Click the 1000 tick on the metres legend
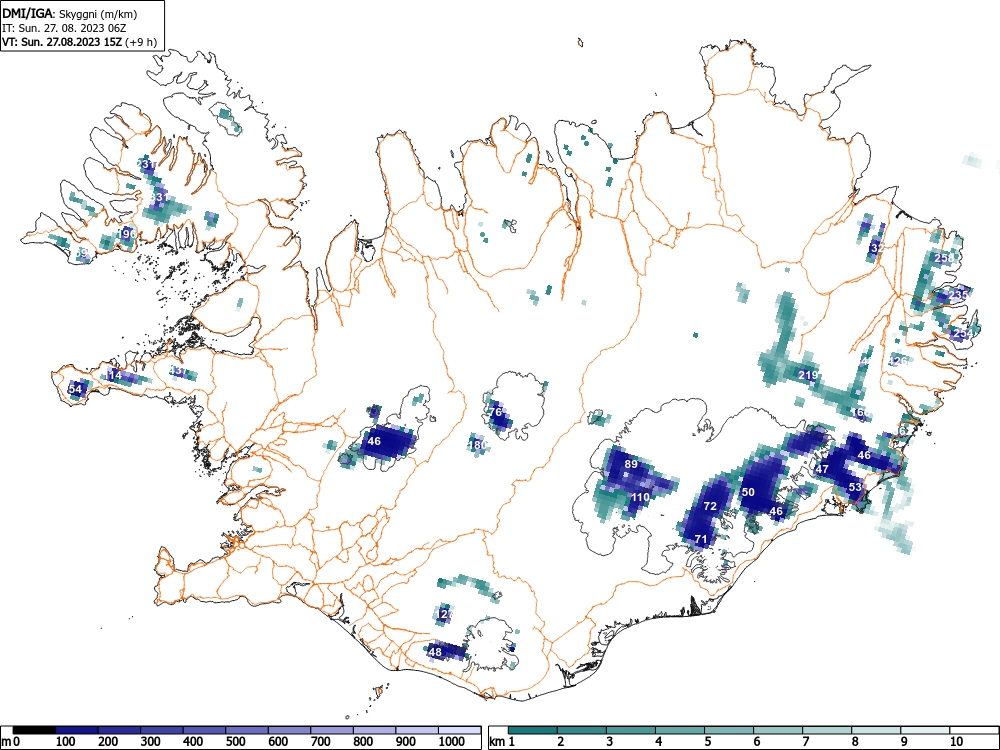This screenshot has height=750, width=1000. tap(452, 742)
